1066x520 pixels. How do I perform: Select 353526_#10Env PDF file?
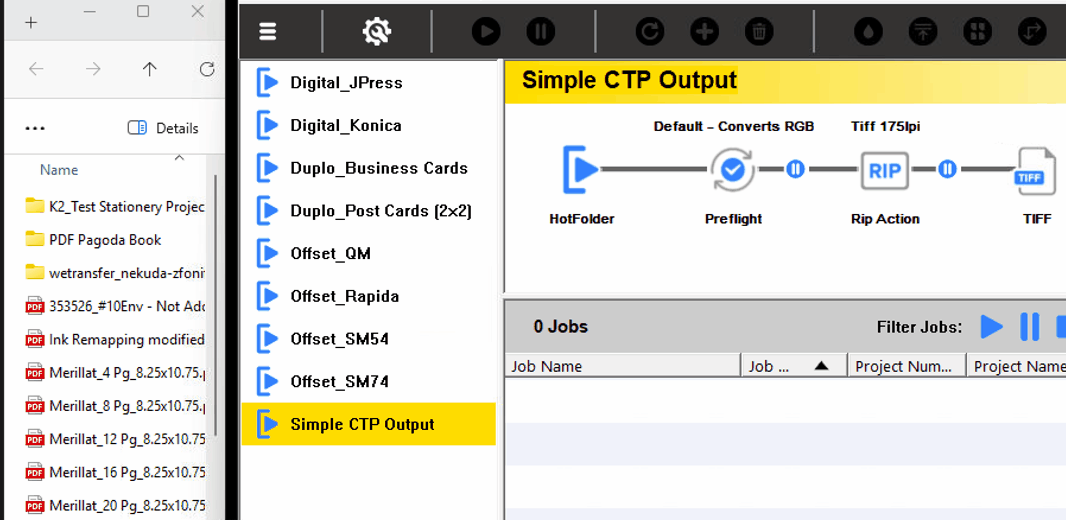[115, 307]
